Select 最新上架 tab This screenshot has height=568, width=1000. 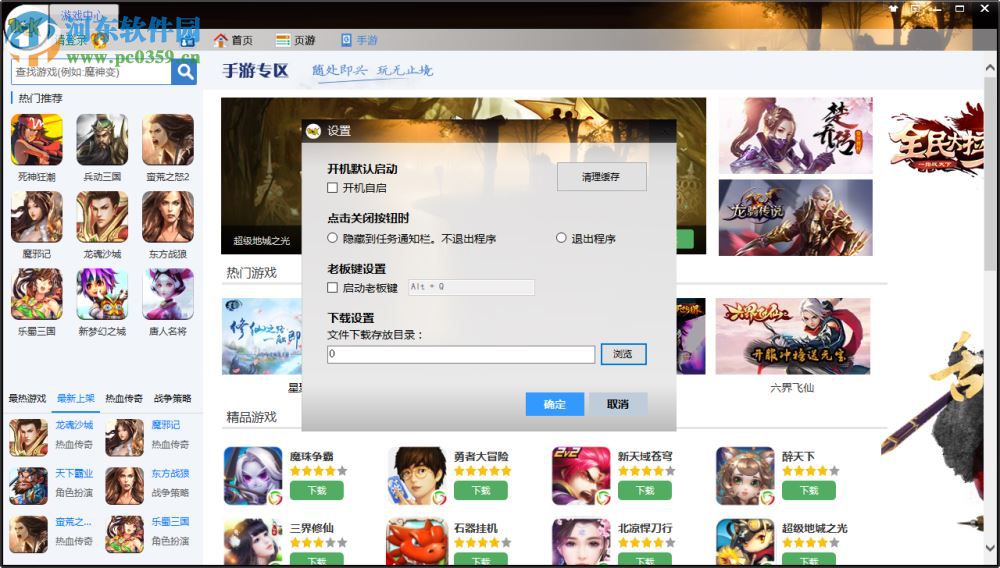point(75,398)
